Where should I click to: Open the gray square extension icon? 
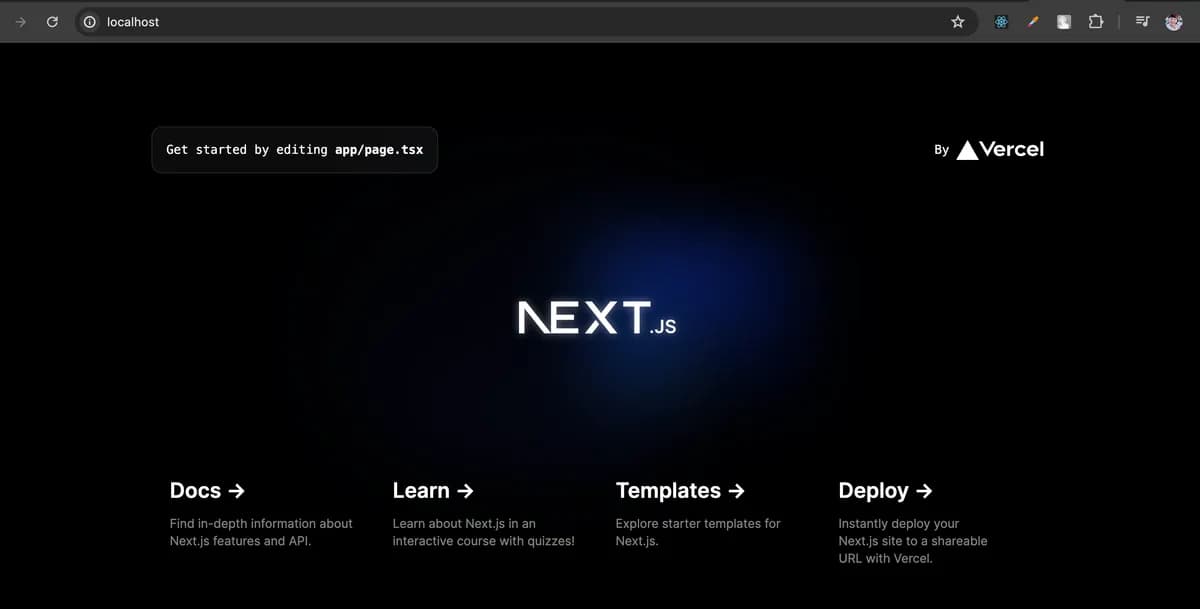click(1065, 22)
